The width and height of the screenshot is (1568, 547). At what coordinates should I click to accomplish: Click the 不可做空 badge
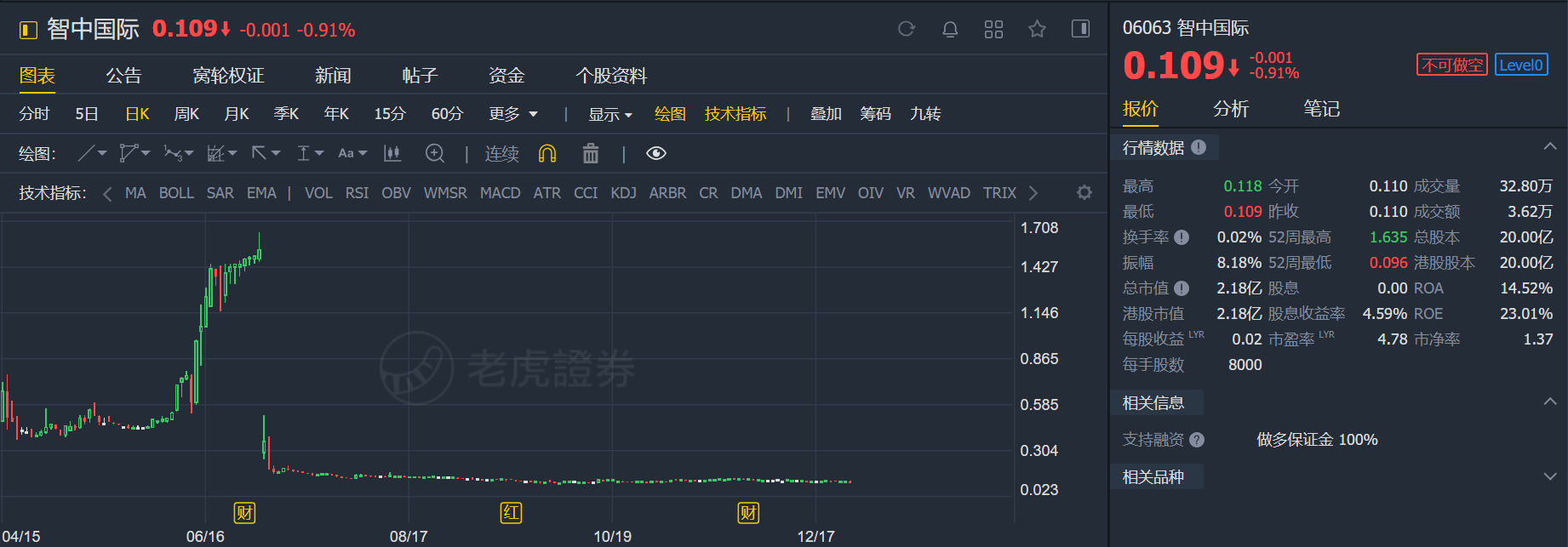1452,65
